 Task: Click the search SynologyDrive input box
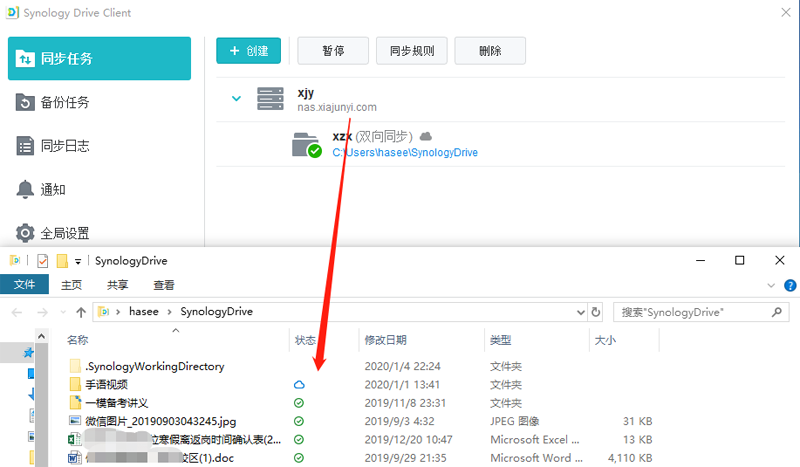[701, 312]
